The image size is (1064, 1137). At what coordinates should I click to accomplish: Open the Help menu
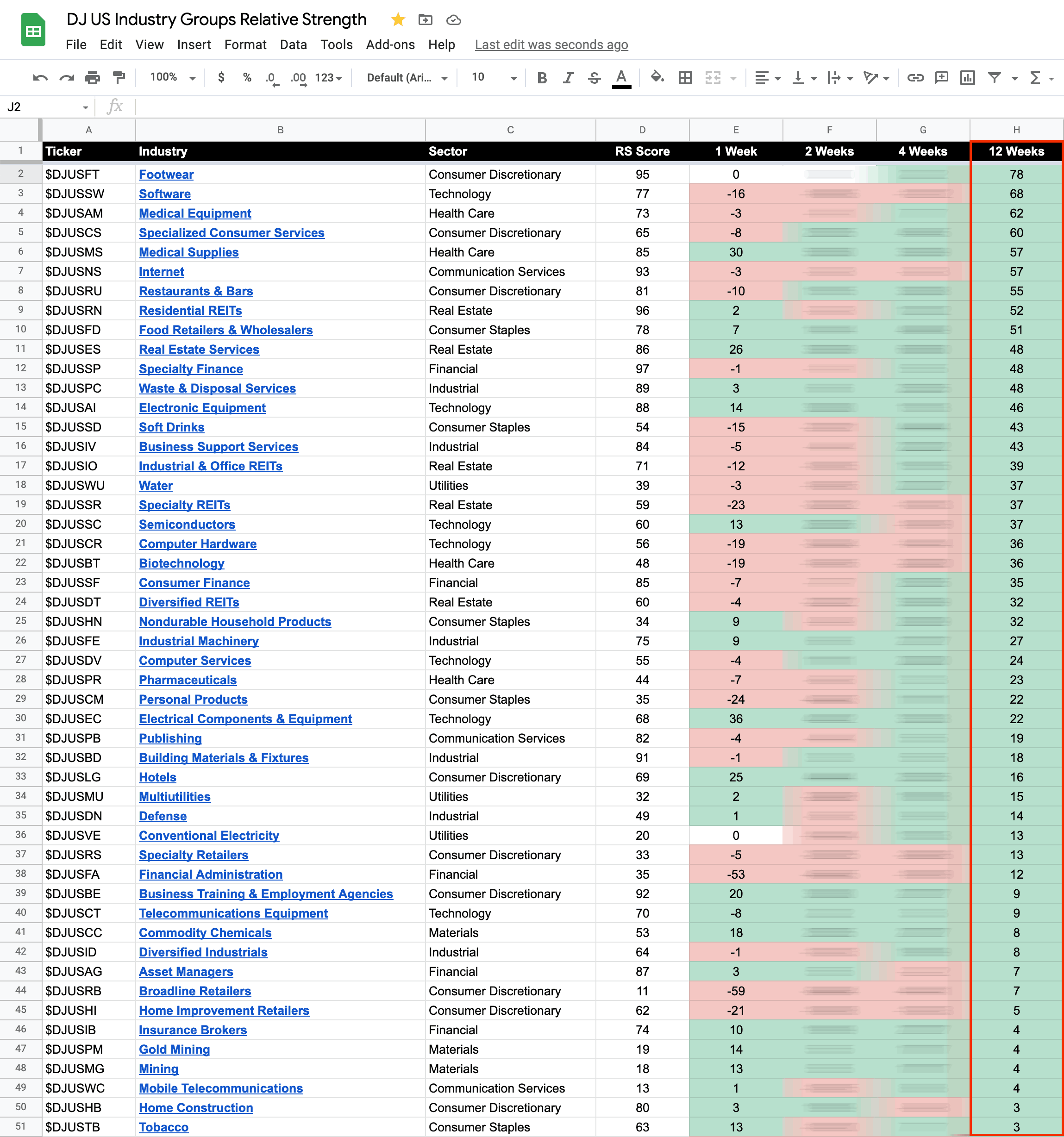click(x=442, y=44)
